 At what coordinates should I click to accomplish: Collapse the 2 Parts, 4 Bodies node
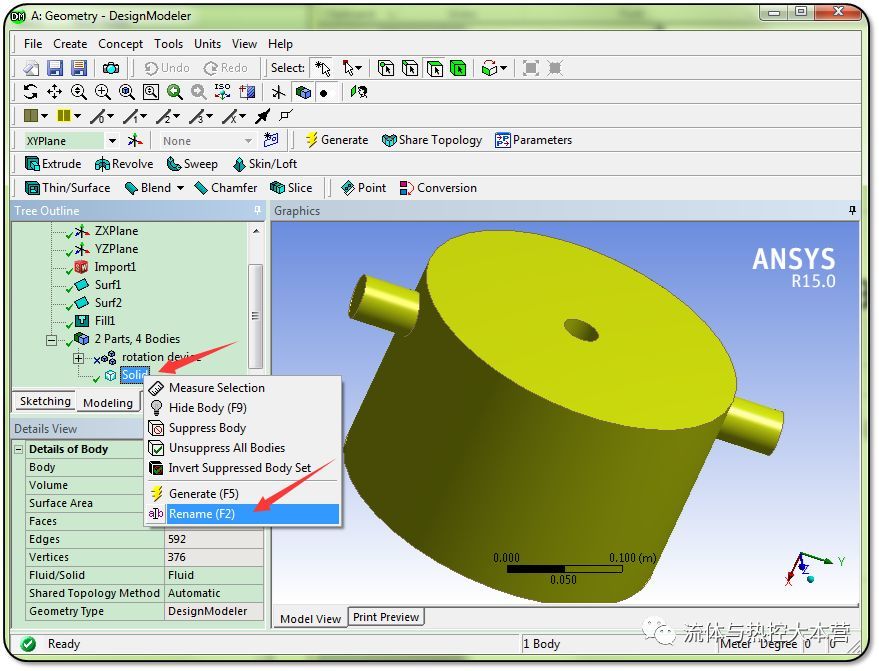point(51,340)
